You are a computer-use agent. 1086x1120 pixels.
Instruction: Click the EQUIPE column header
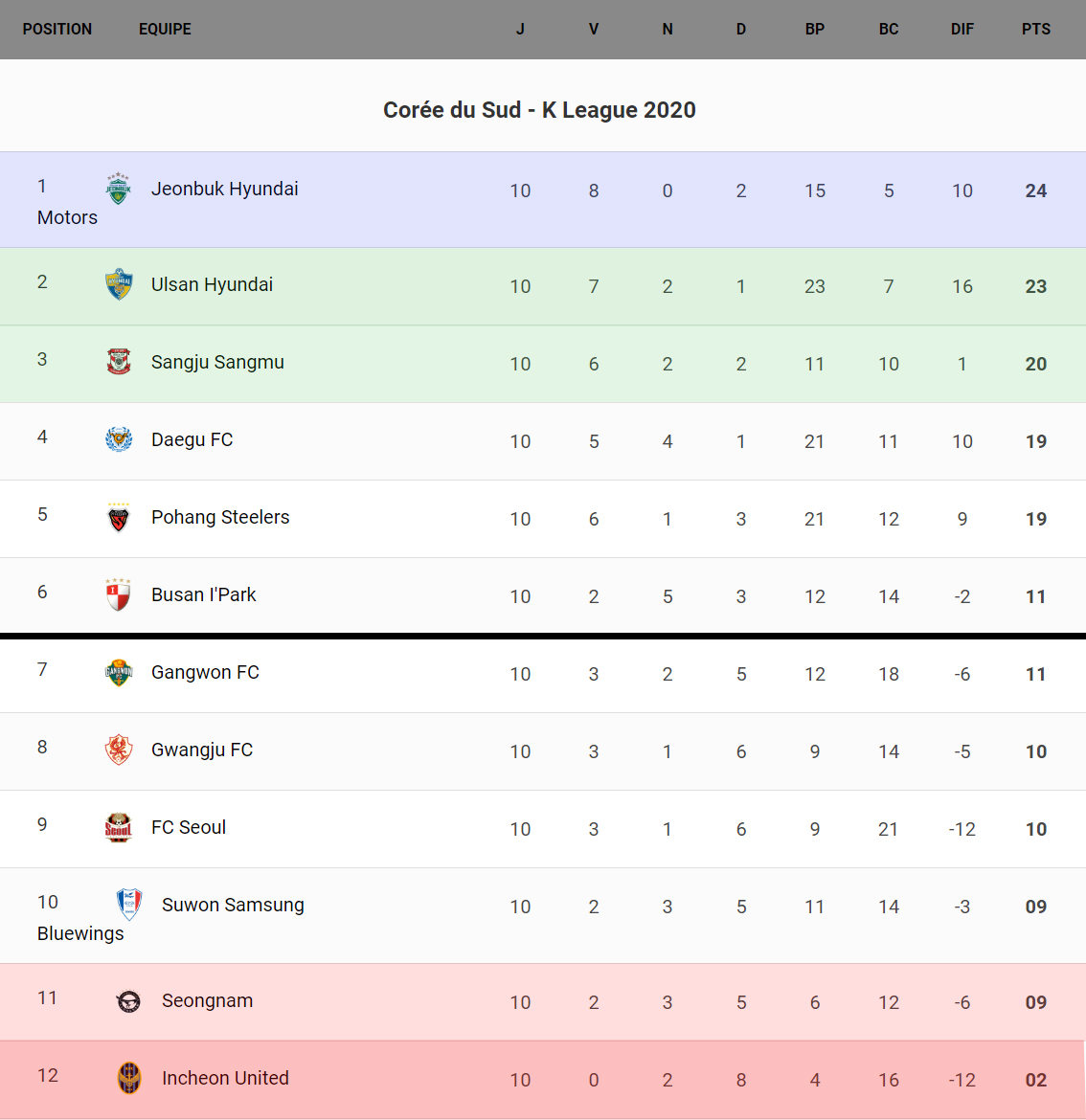(165, 29)
